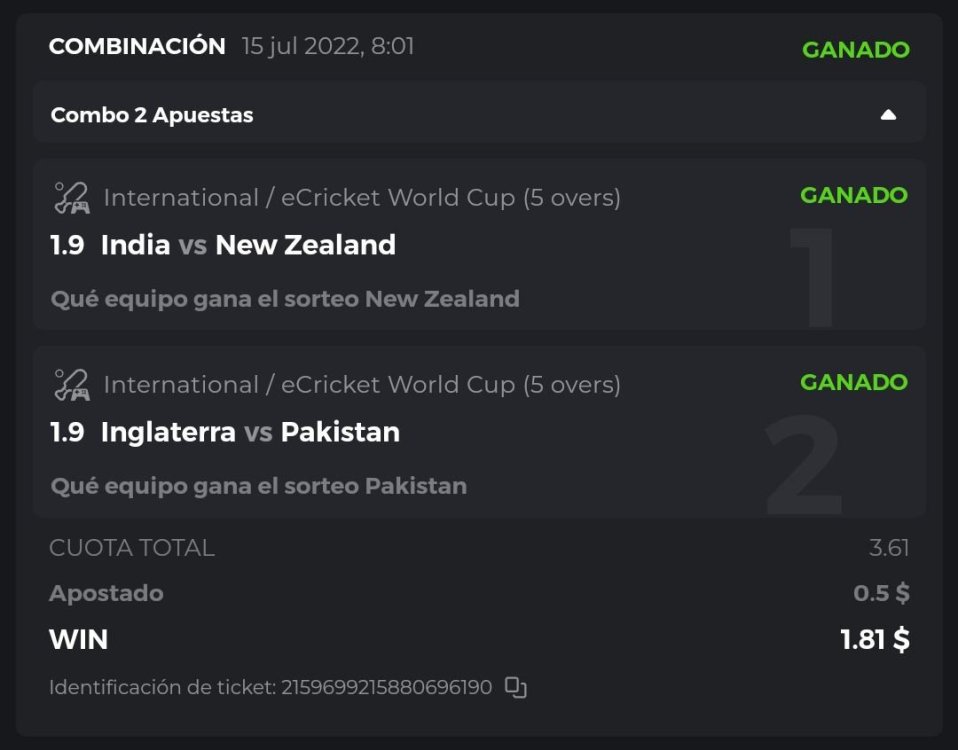Click the eCricket icon beside India vs New Zealand

(71, 198)
